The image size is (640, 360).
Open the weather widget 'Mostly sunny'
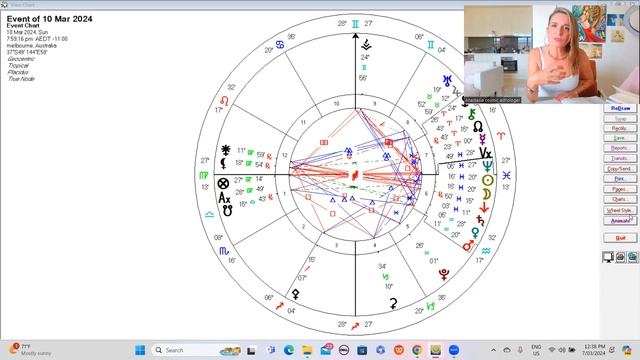[31, 350]
